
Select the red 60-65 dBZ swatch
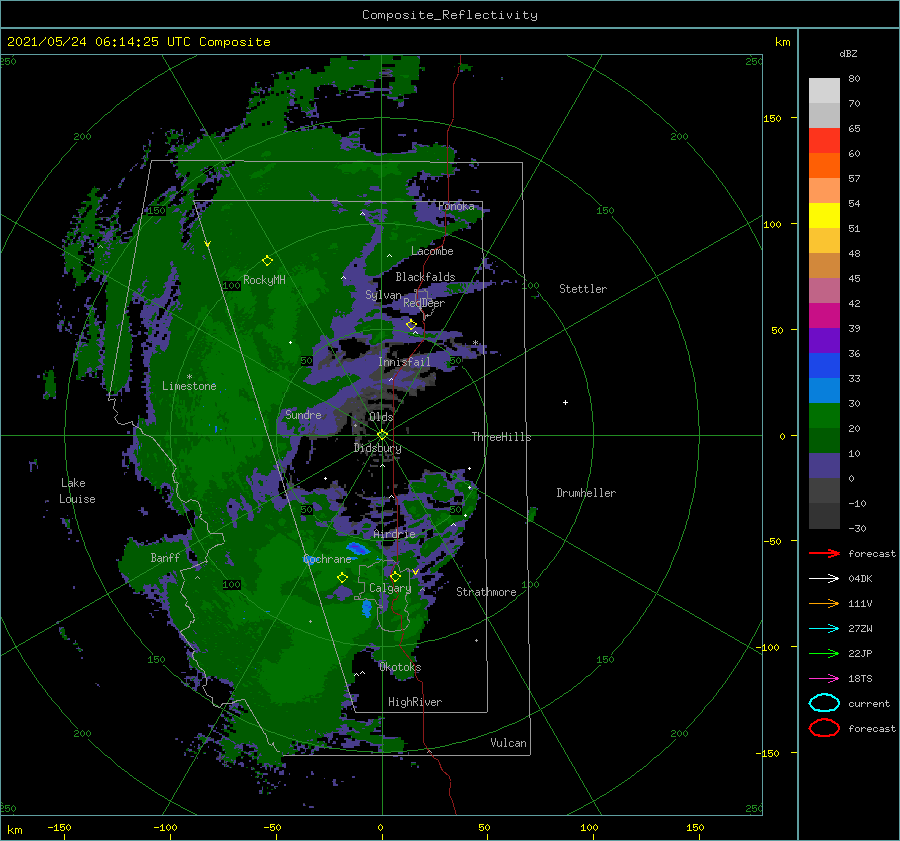[x=824, y=140]
